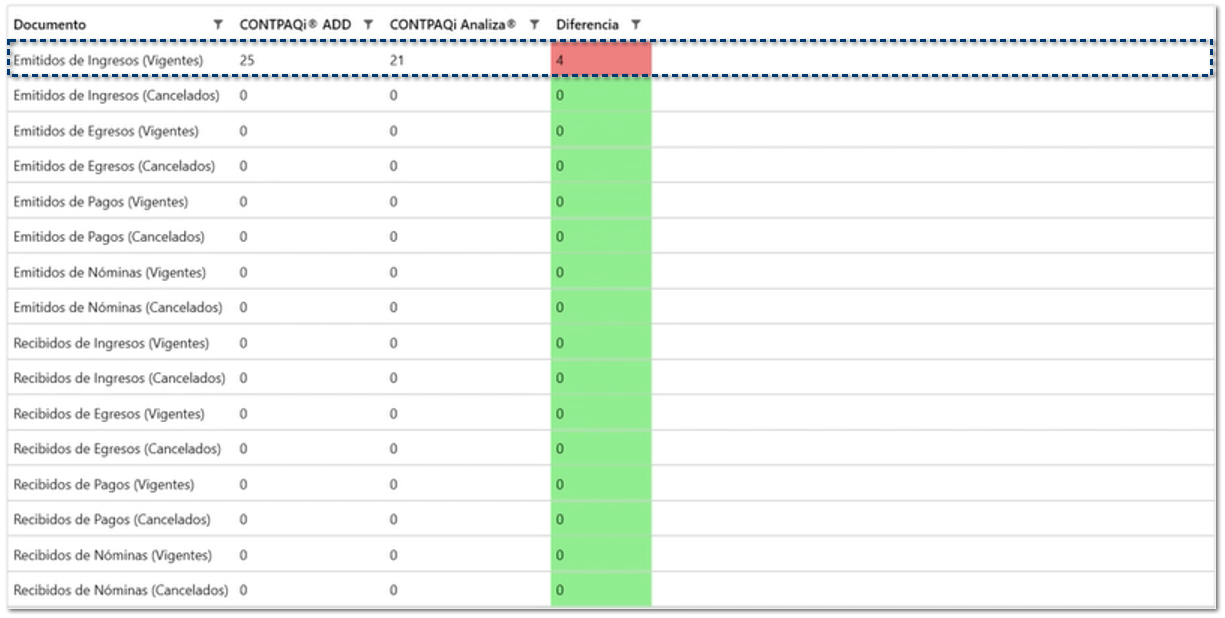Select the Recibidos de Nóminas (Vigentes) row
Image resolution: width=1225 pixels, height=618 pixels.
(x=611, y=555)
